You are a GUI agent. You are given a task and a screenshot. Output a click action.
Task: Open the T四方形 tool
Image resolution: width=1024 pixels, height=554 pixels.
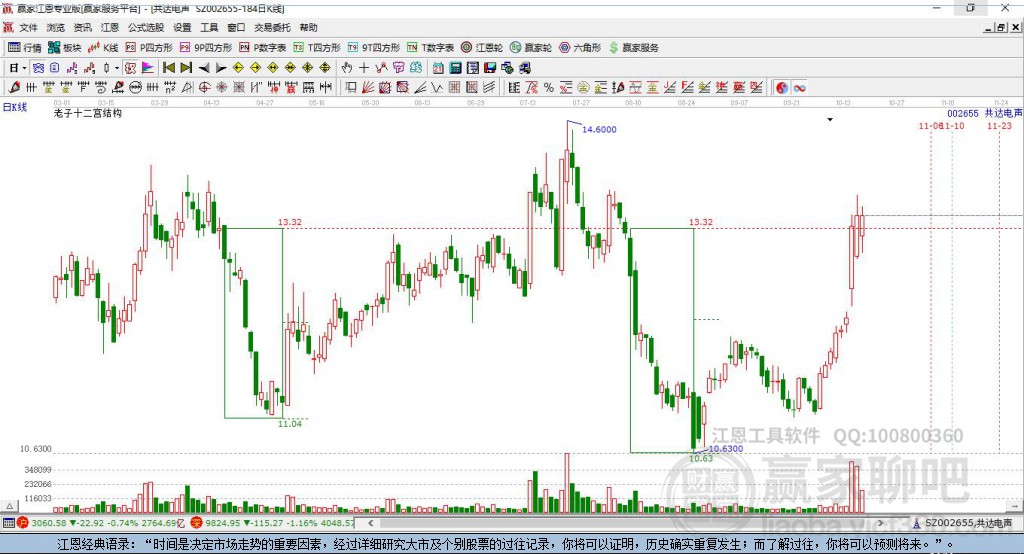(x=317, y=48)
